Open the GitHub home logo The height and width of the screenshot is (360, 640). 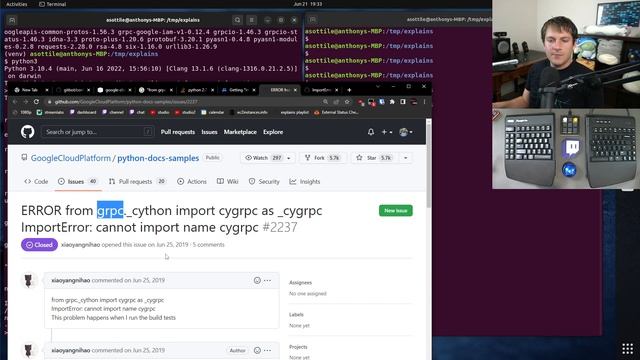27,132
